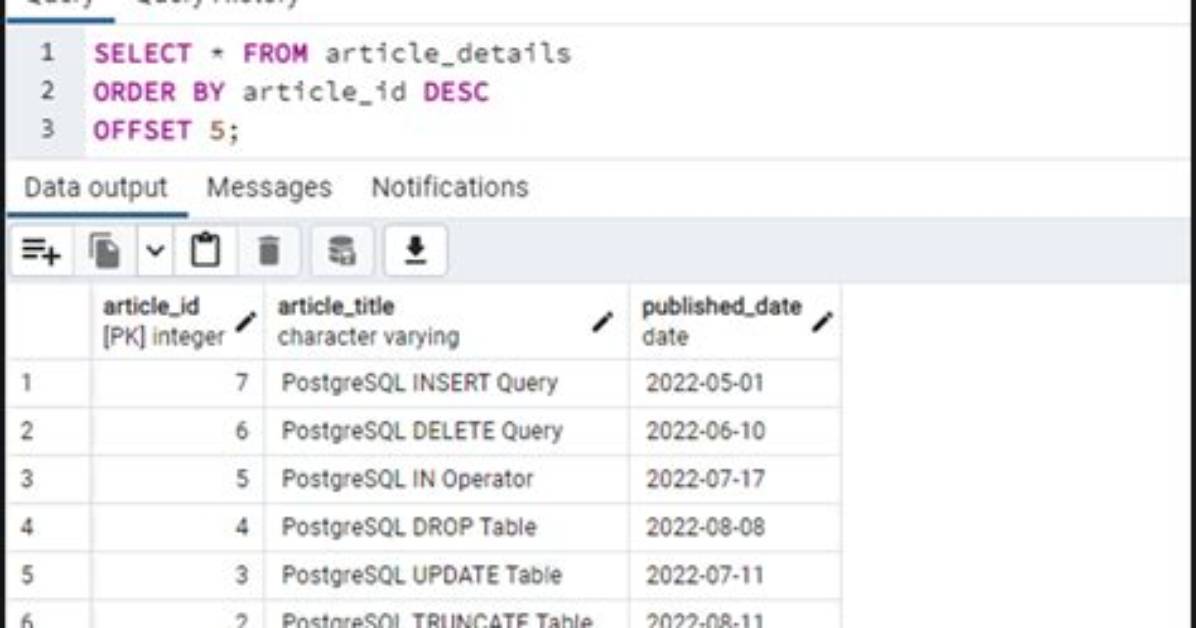Click article_id cell with value 6
The height and width of the screenshot is (628, 1196).
click(x=177, y=430)
